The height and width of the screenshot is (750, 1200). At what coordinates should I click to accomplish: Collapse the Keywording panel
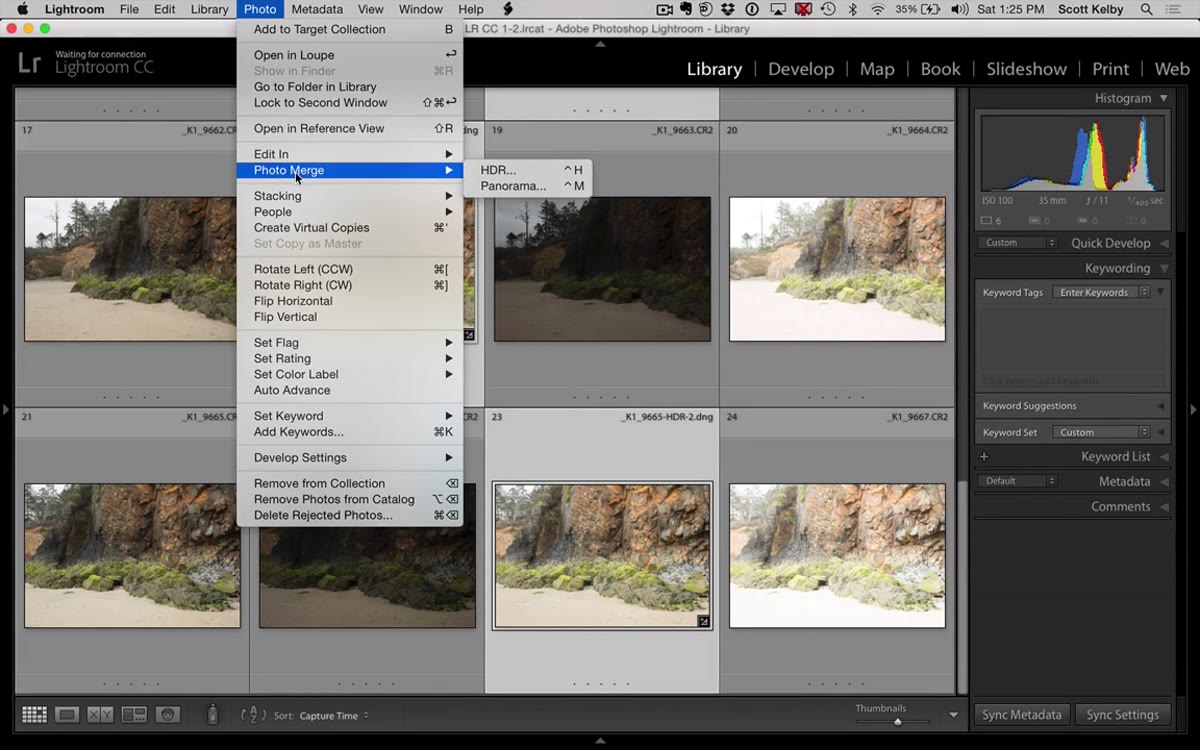(x=1164, y=268)
